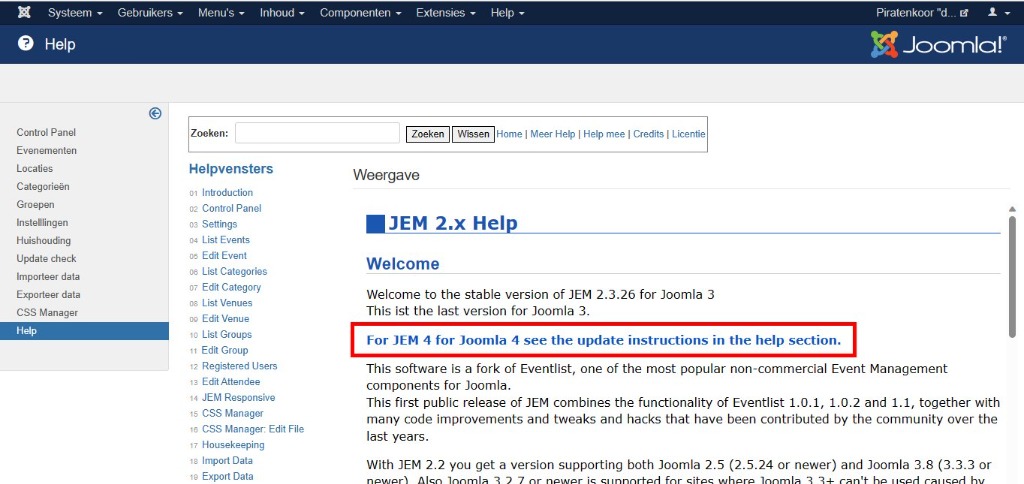Collapse the sidebar with the arrow icon

tap(155, 114)
